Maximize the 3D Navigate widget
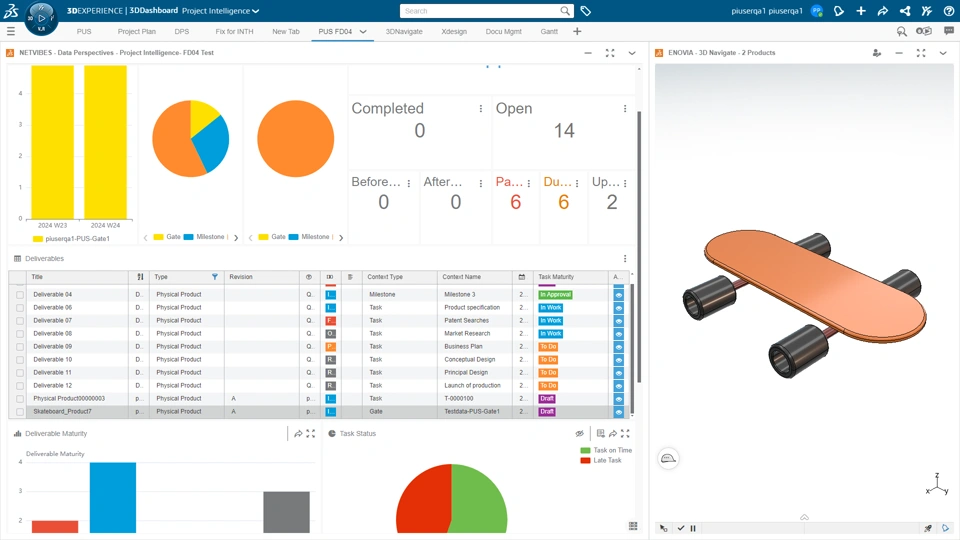Screen dimensions: 960x540 click(921, 53)
